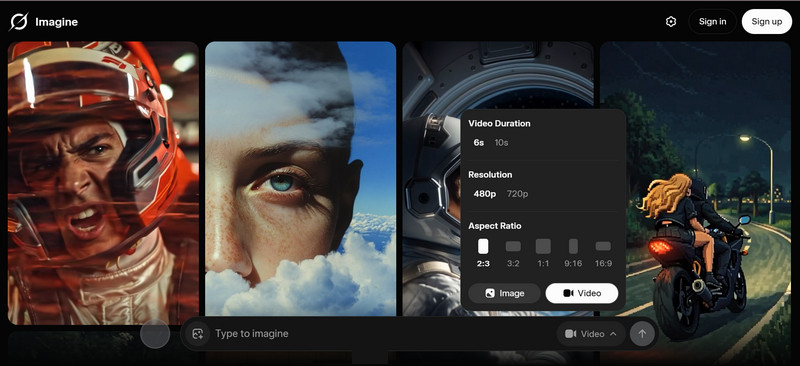Collapse the Video mode dropdown in prompt bar

coord(591,334)
